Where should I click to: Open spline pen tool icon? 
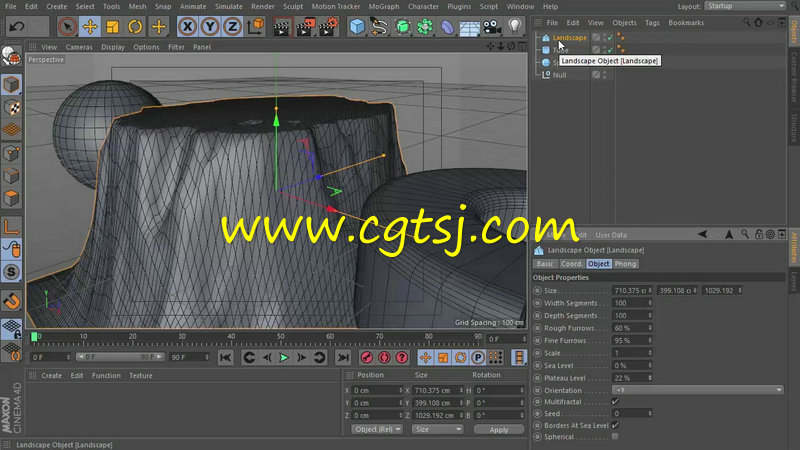pos(379,27)
